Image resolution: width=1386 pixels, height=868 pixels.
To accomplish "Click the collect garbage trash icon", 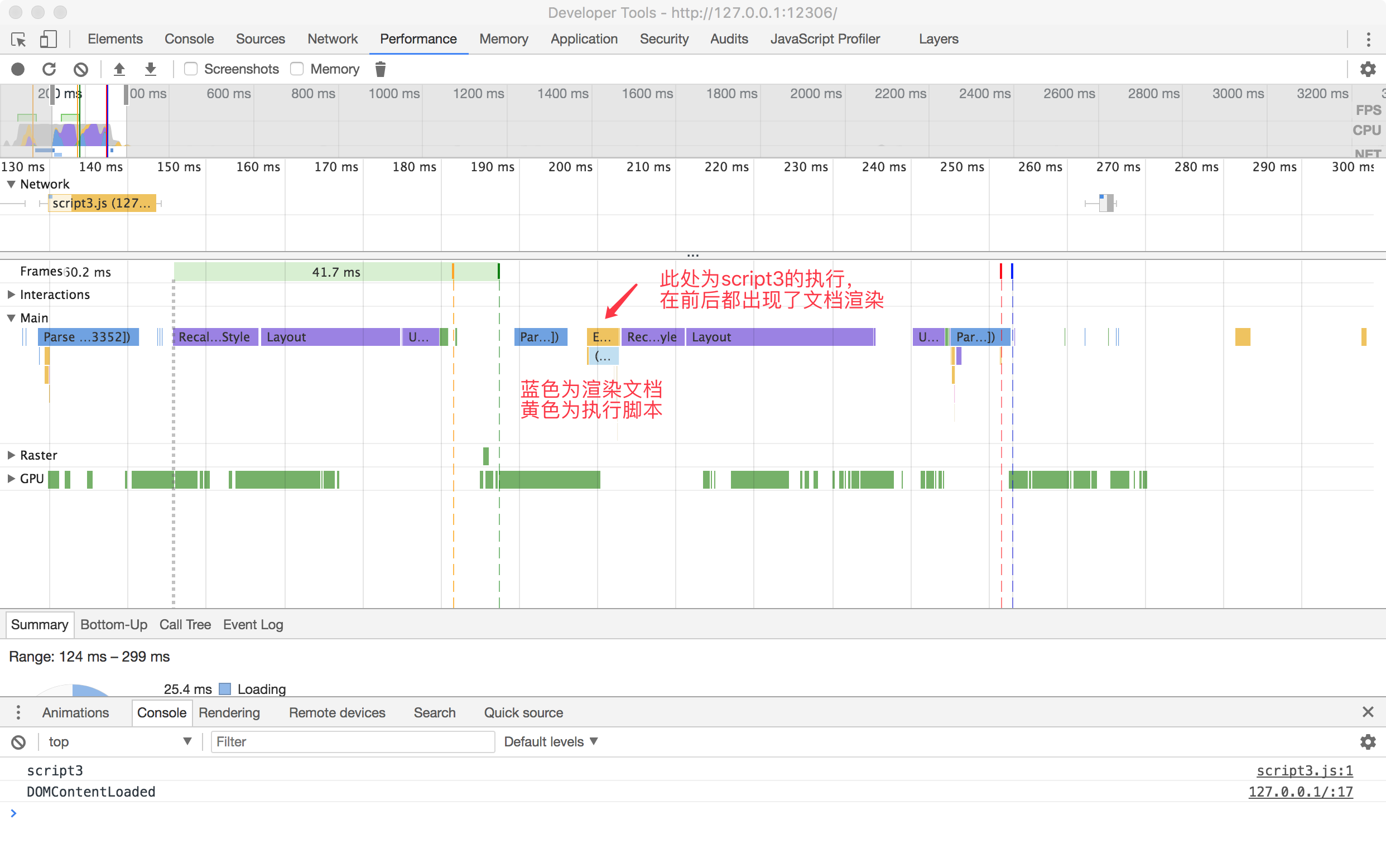I will [380, 69].
